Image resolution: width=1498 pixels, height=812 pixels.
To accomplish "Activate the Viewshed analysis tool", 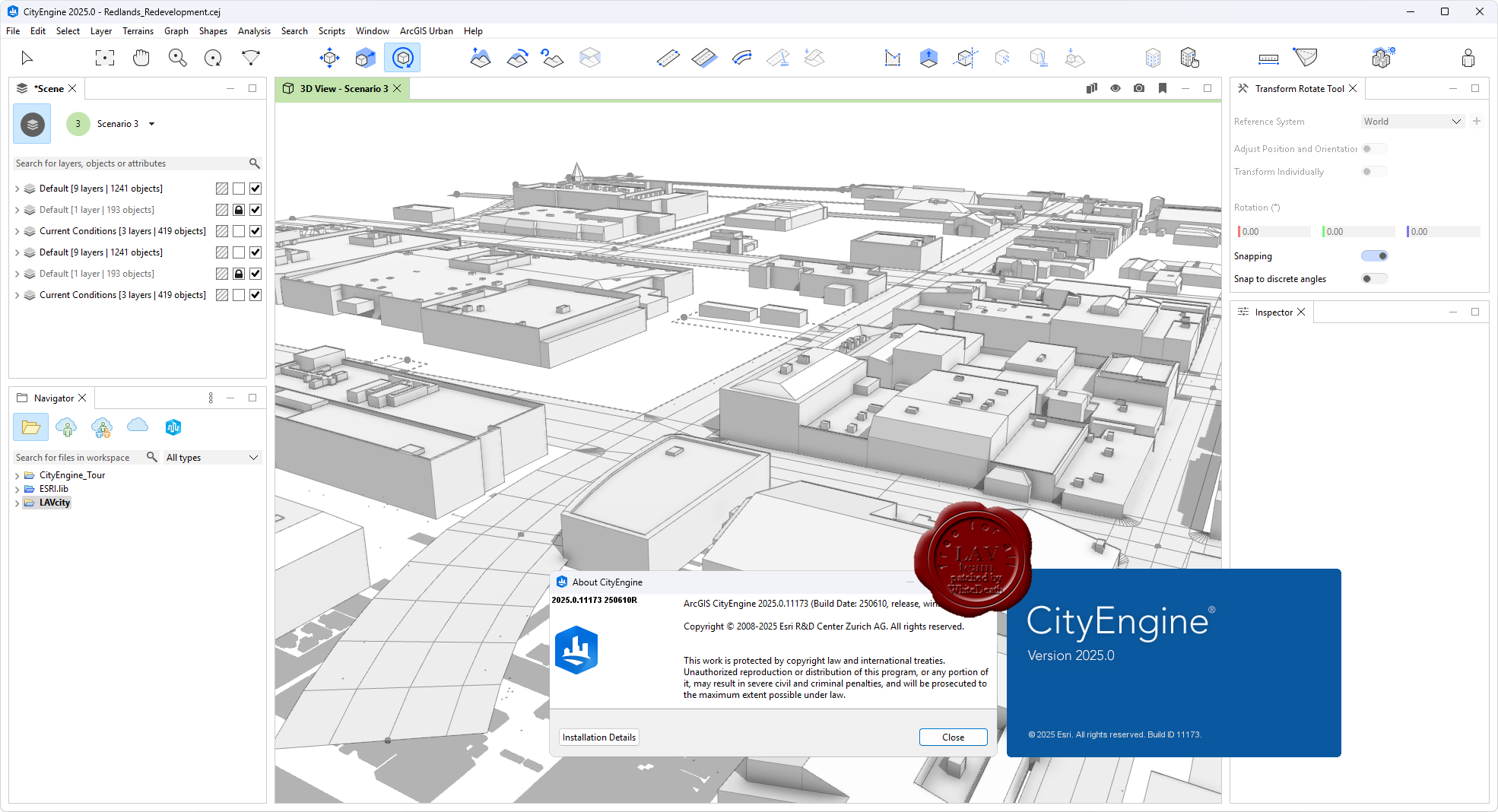I will pos(1306,58).
